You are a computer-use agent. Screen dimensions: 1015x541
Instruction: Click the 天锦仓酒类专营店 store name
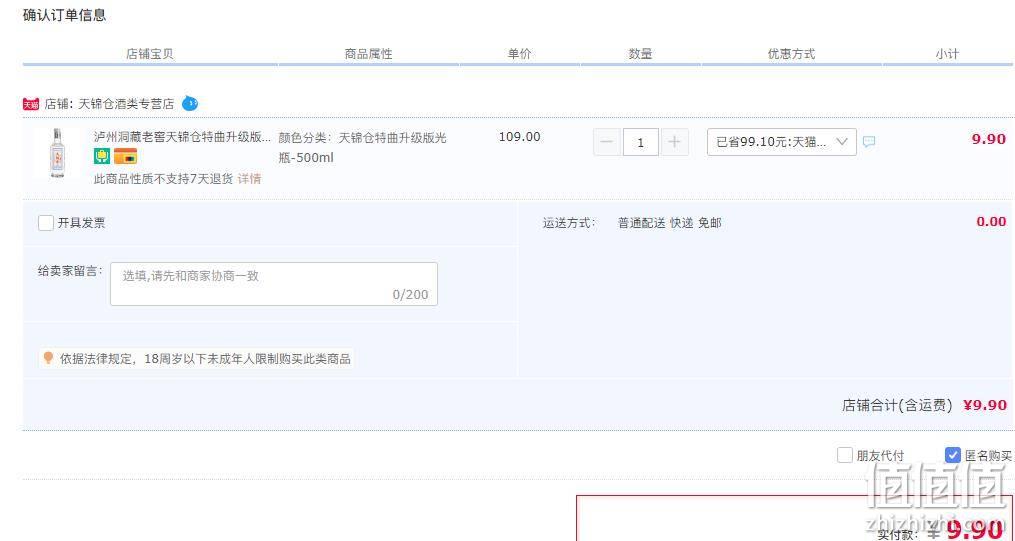126,104
